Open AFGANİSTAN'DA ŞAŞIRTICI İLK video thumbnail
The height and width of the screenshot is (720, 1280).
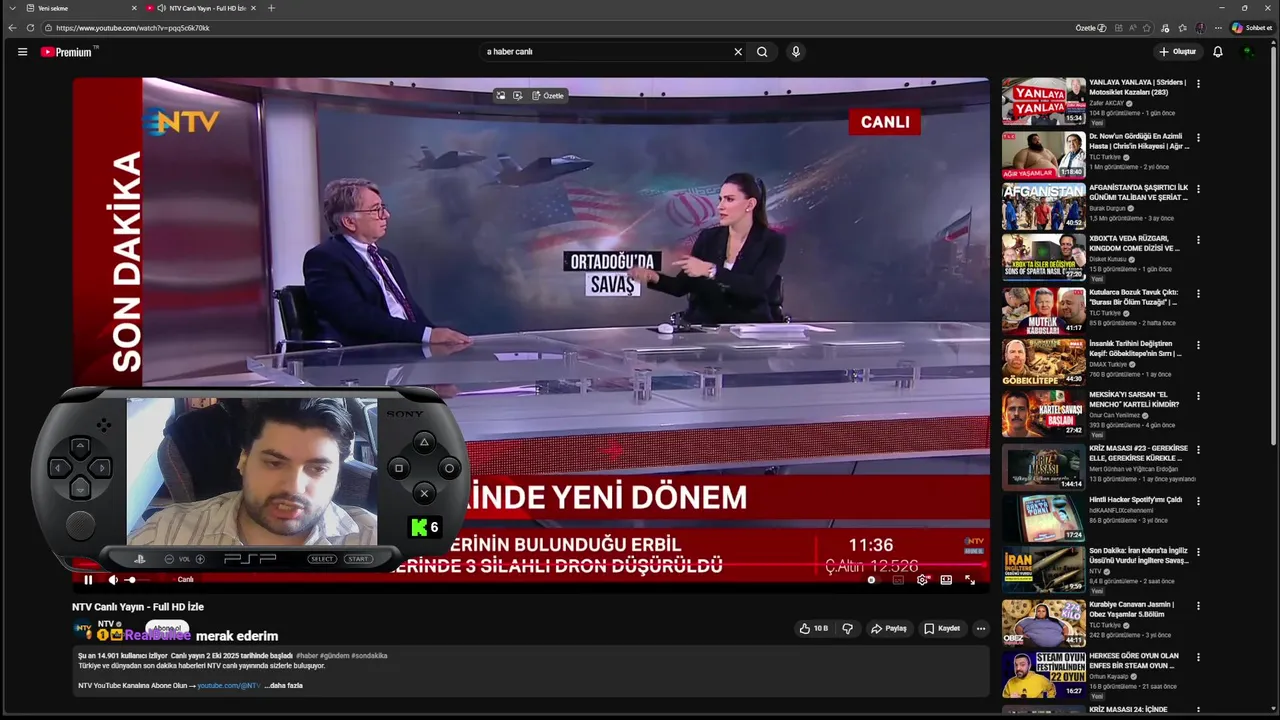point(1043,205)
